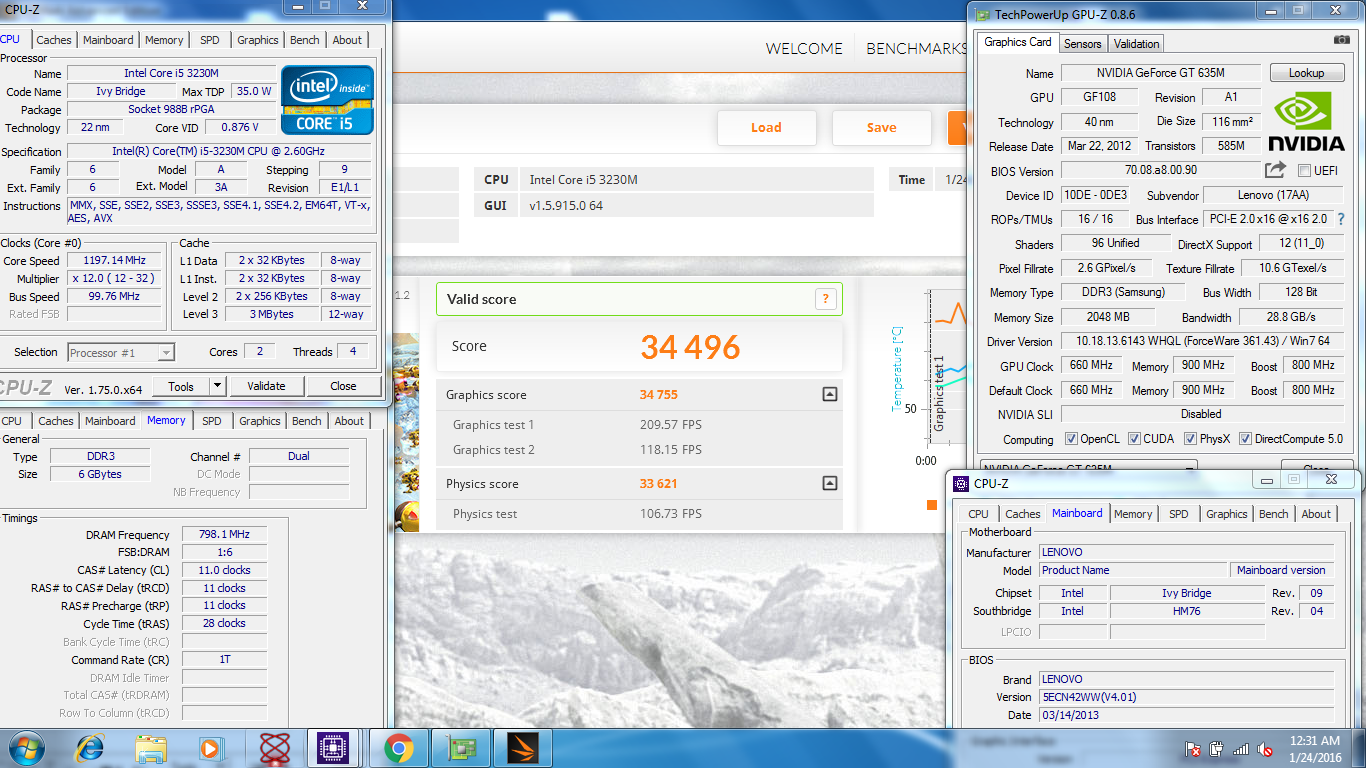1366x768 pixels.
Task: Launch Internet Explorer from the taskbar
Action: (x=91, y=748)
